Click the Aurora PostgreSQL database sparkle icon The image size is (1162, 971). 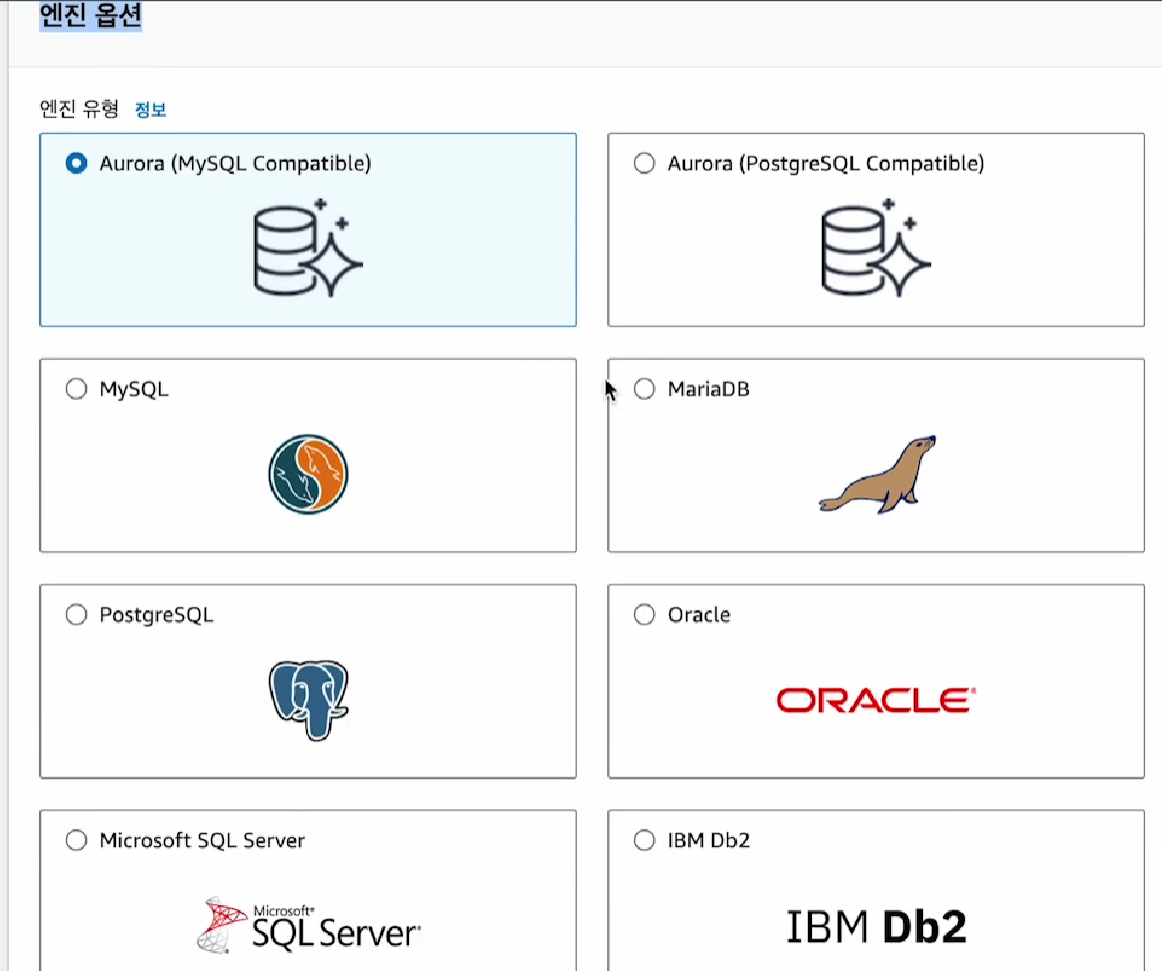tap(875, 248)
